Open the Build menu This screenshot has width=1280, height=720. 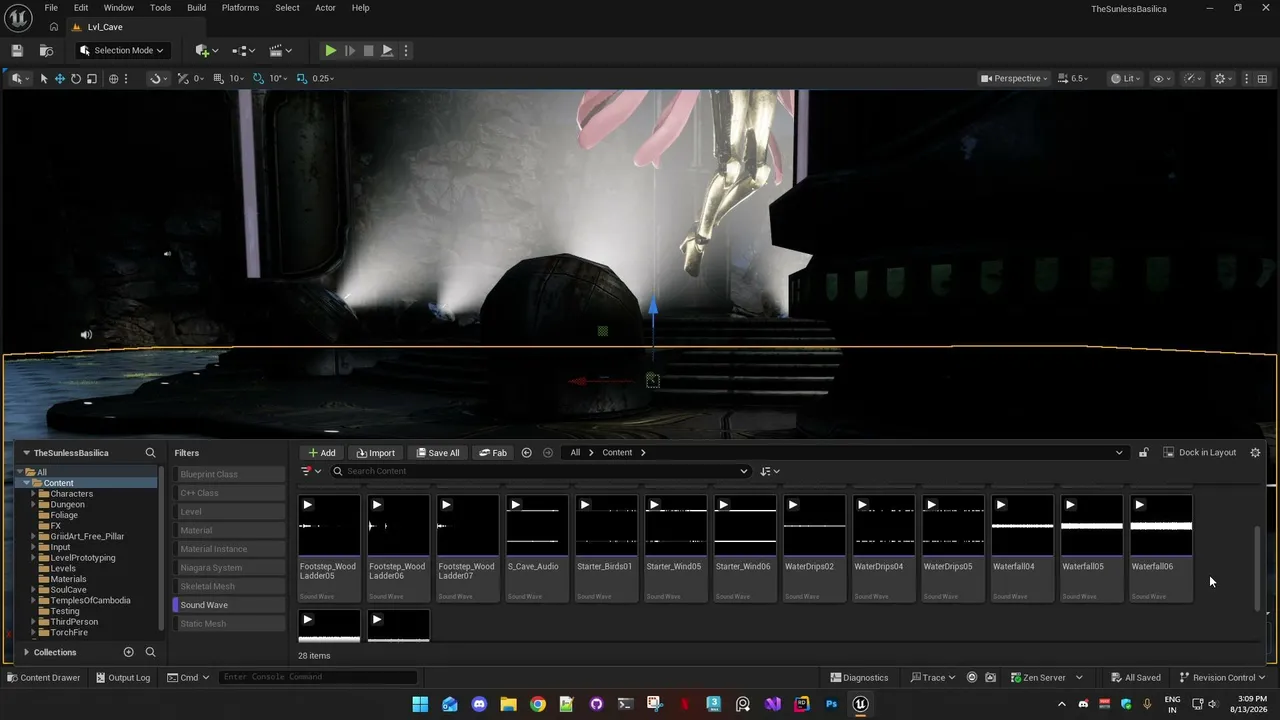196,8
